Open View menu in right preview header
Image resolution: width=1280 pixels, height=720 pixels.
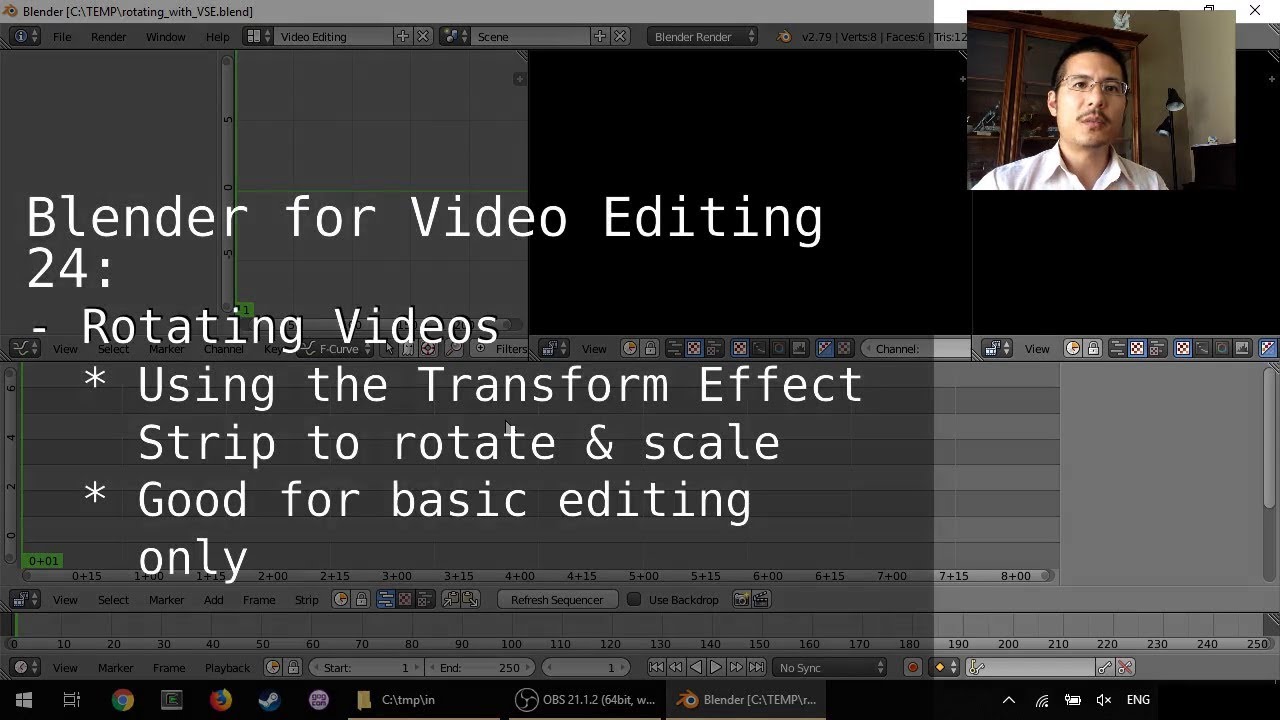pos(1037,348)
